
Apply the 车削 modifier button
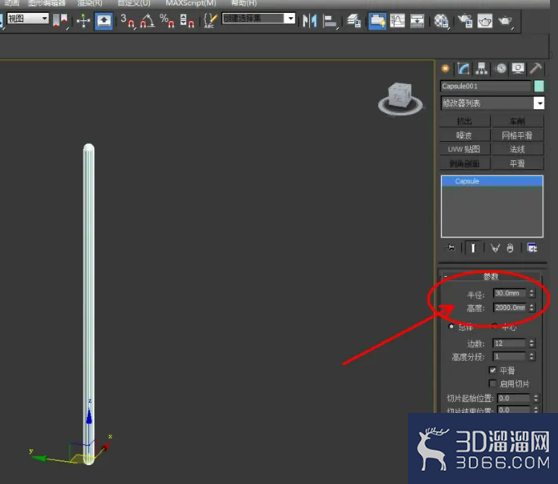tap(517, 121)
